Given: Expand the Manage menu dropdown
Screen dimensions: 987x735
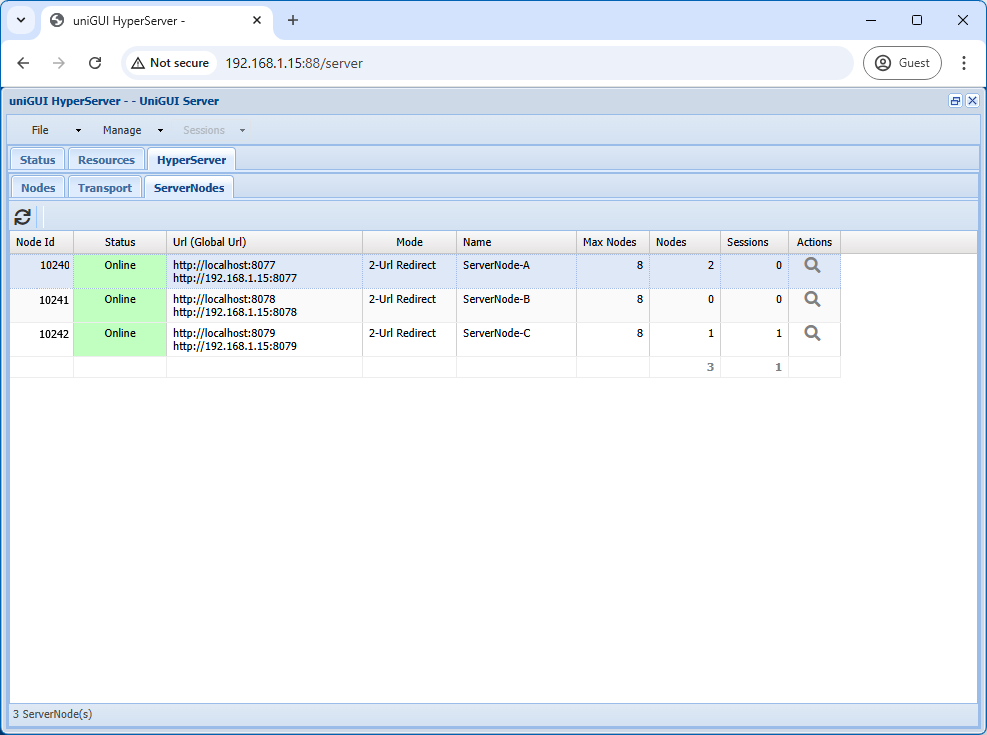Looking at the screenshot, I should pos(132,130).
